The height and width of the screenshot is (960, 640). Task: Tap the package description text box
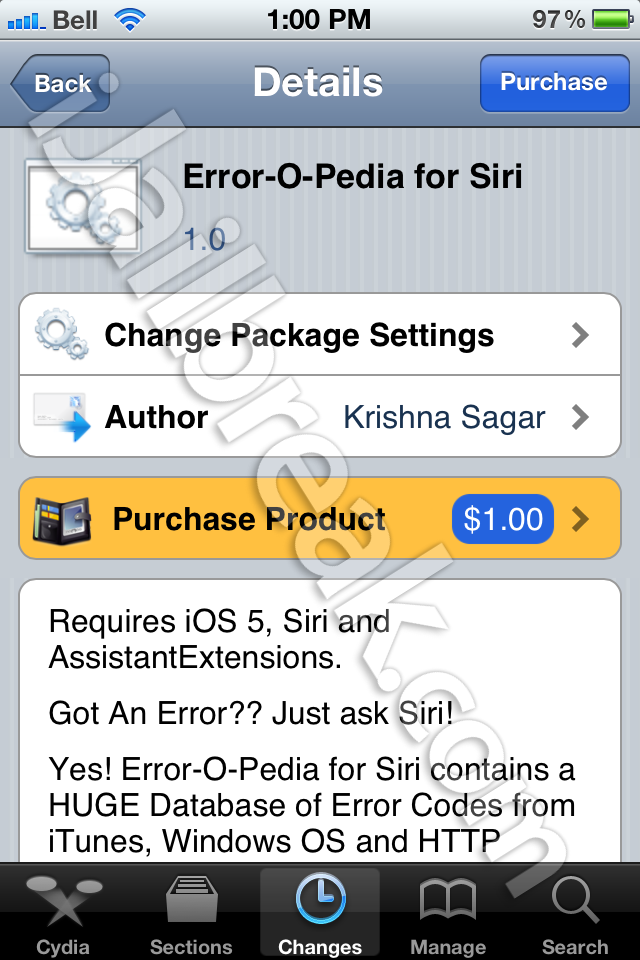click(x=320, y=721)
